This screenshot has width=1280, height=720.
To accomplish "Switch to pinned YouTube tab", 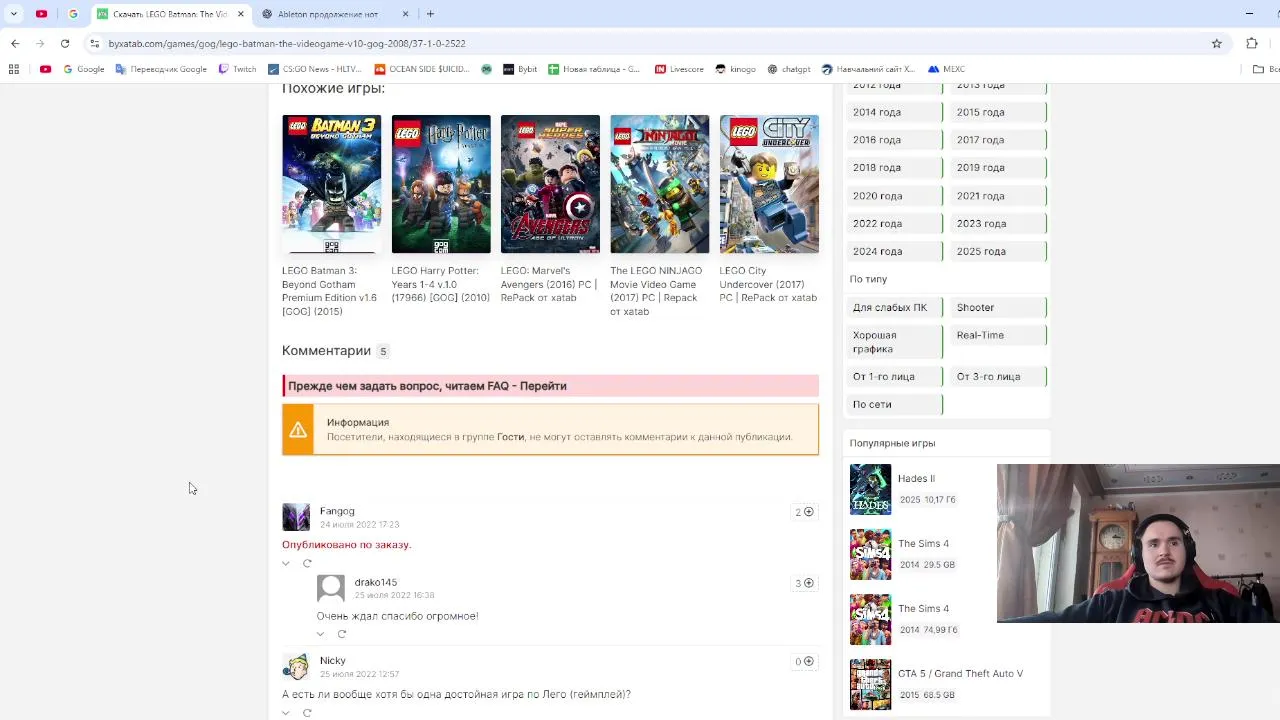I will (x=41, y=14).
